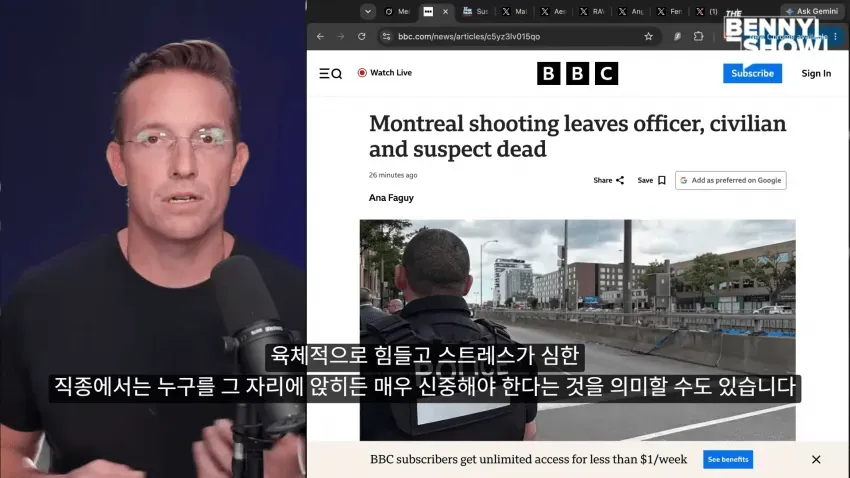
Task: Switch to the X tab labeled '(1)'
Action: [x=707, y=11]
